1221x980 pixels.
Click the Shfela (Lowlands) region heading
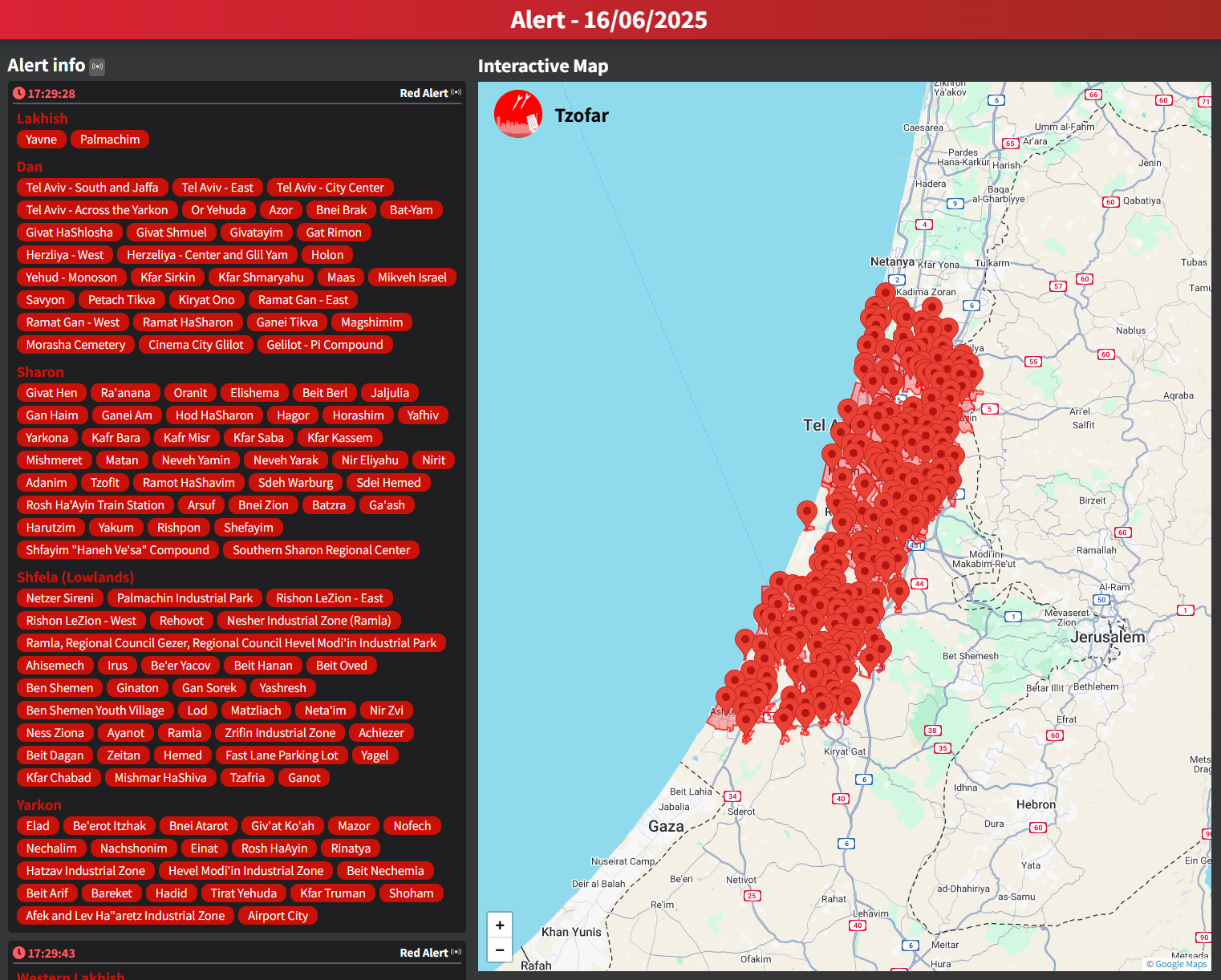pyautogui.click(x=75, y=577)
